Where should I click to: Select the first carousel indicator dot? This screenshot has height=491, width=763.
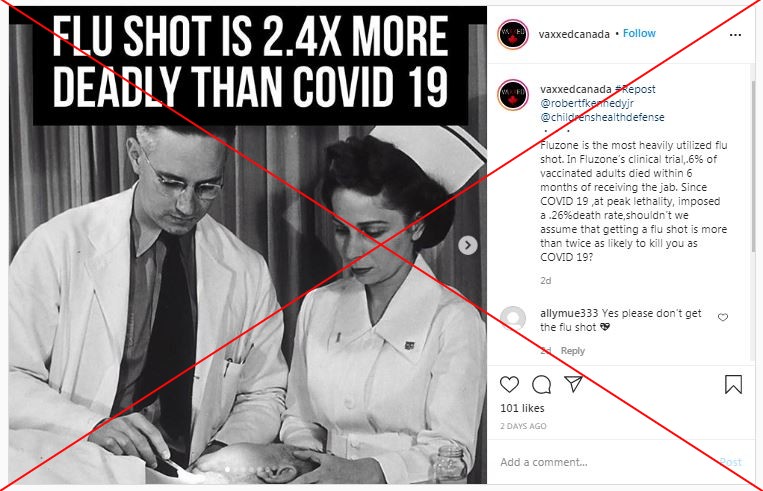[227, 470]
